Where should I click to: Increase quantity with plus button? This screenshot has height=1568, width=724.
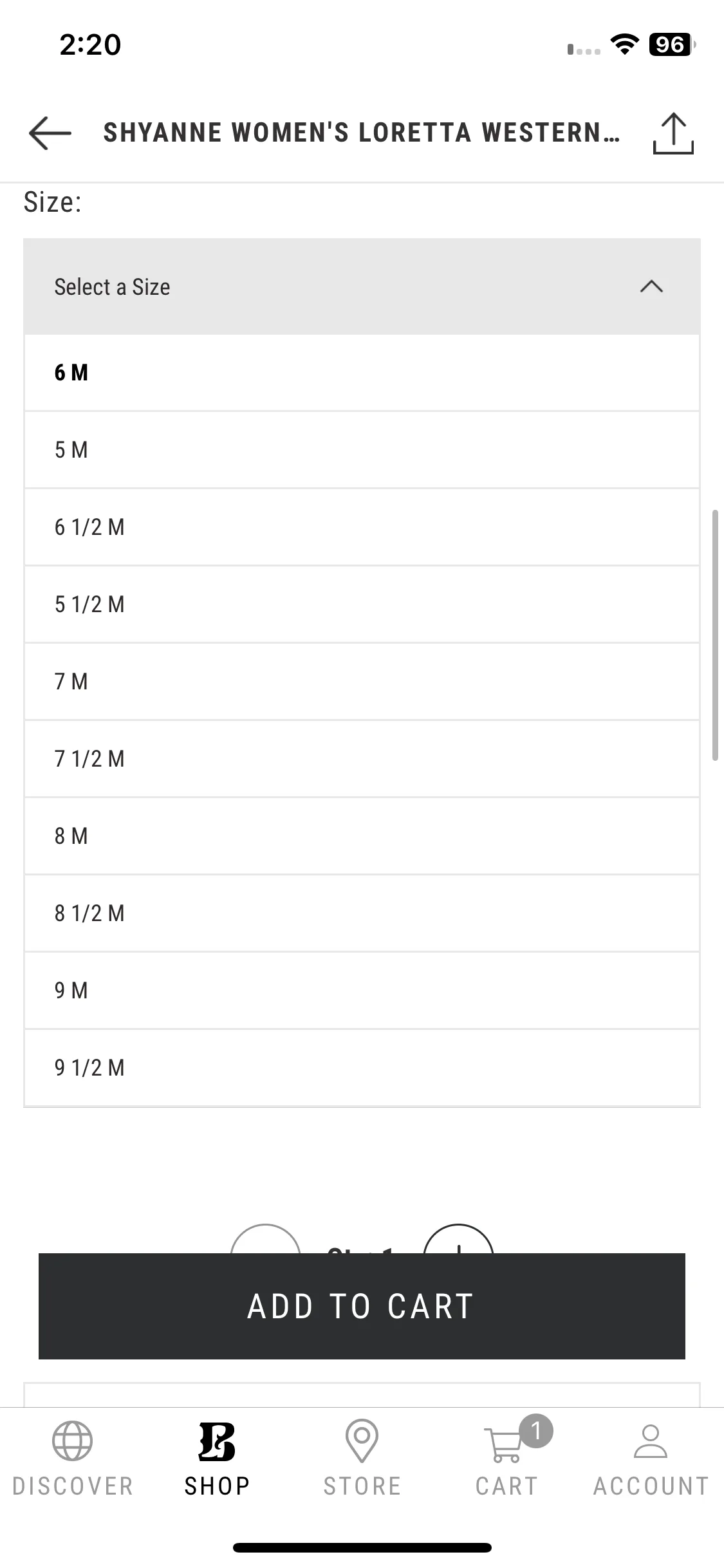click(x=458, y=1239)
